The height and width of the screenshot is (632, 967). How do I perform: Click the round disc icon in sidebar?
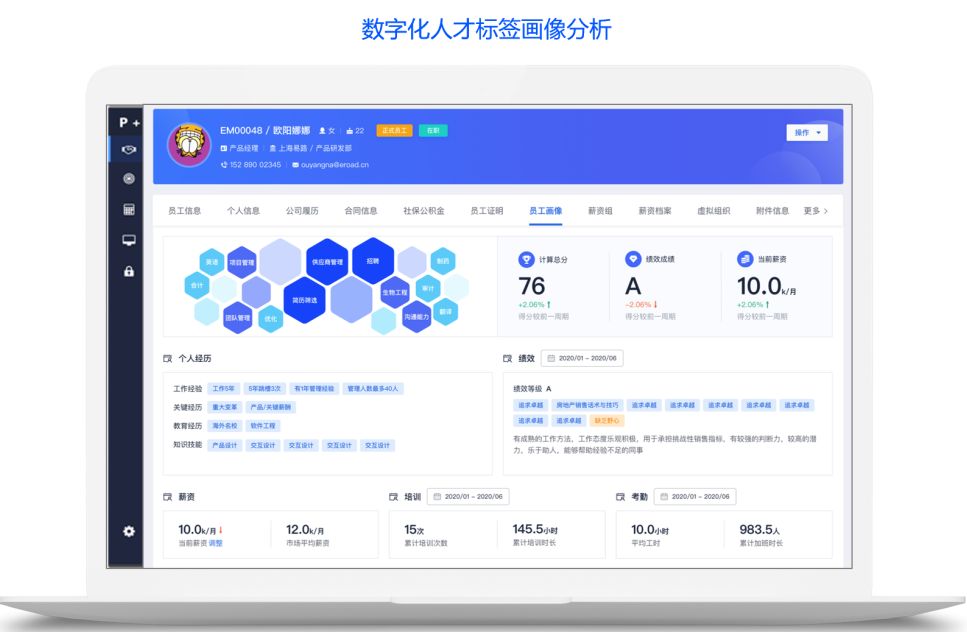(x=128, y=179)
